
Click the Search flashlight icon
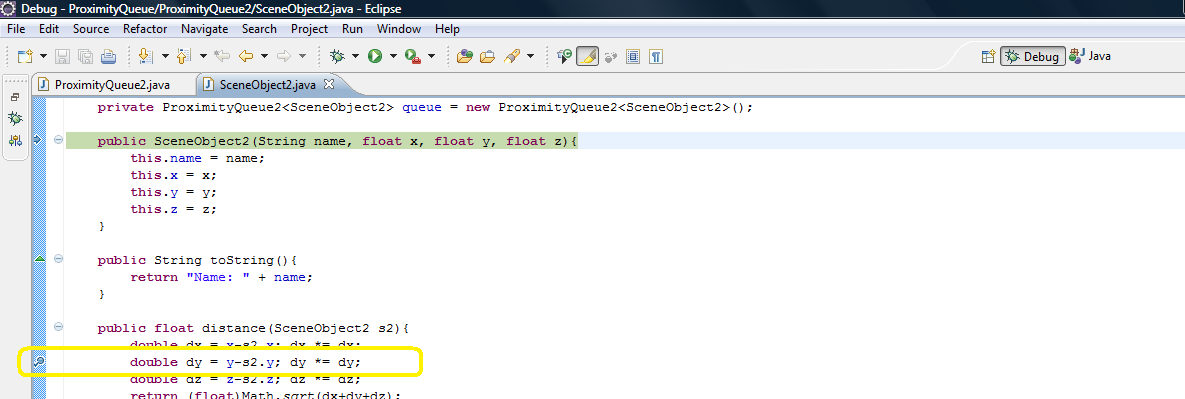pyautogui.click(x=511, y=56)
